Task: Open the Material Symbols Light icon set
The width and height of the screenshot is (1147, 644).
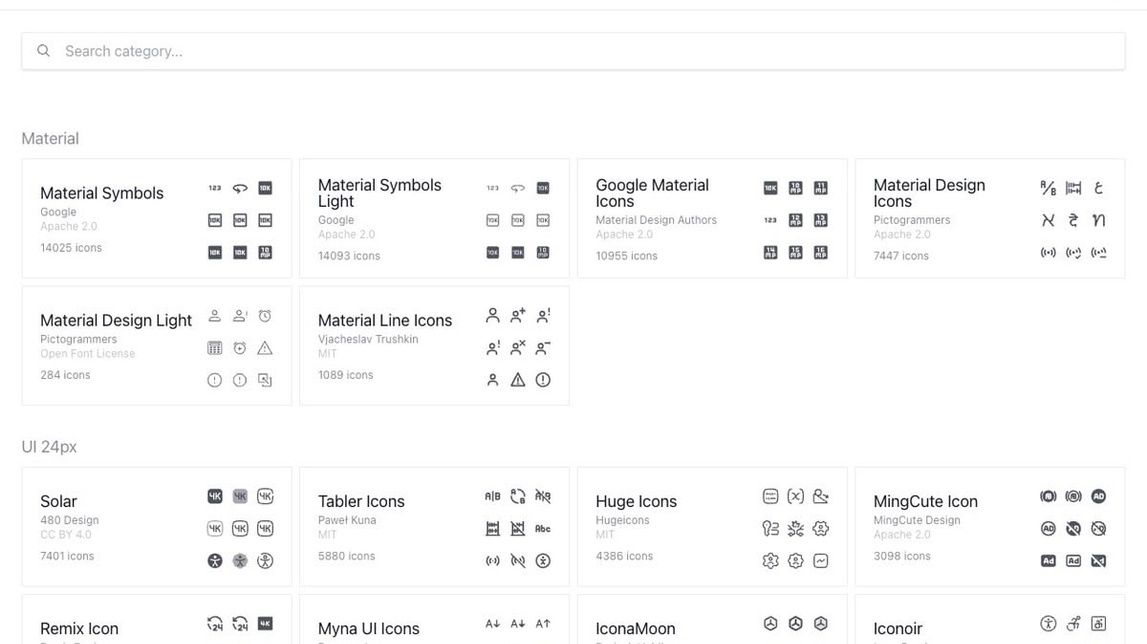Action: 435,218
